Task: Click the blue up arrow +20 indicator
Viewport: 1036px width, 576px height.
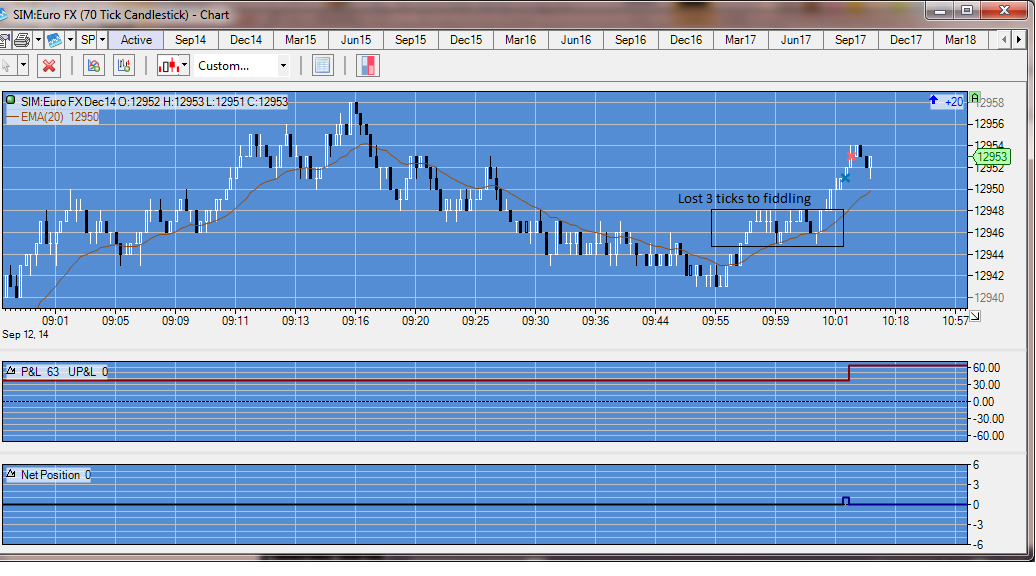Action: 946,101
